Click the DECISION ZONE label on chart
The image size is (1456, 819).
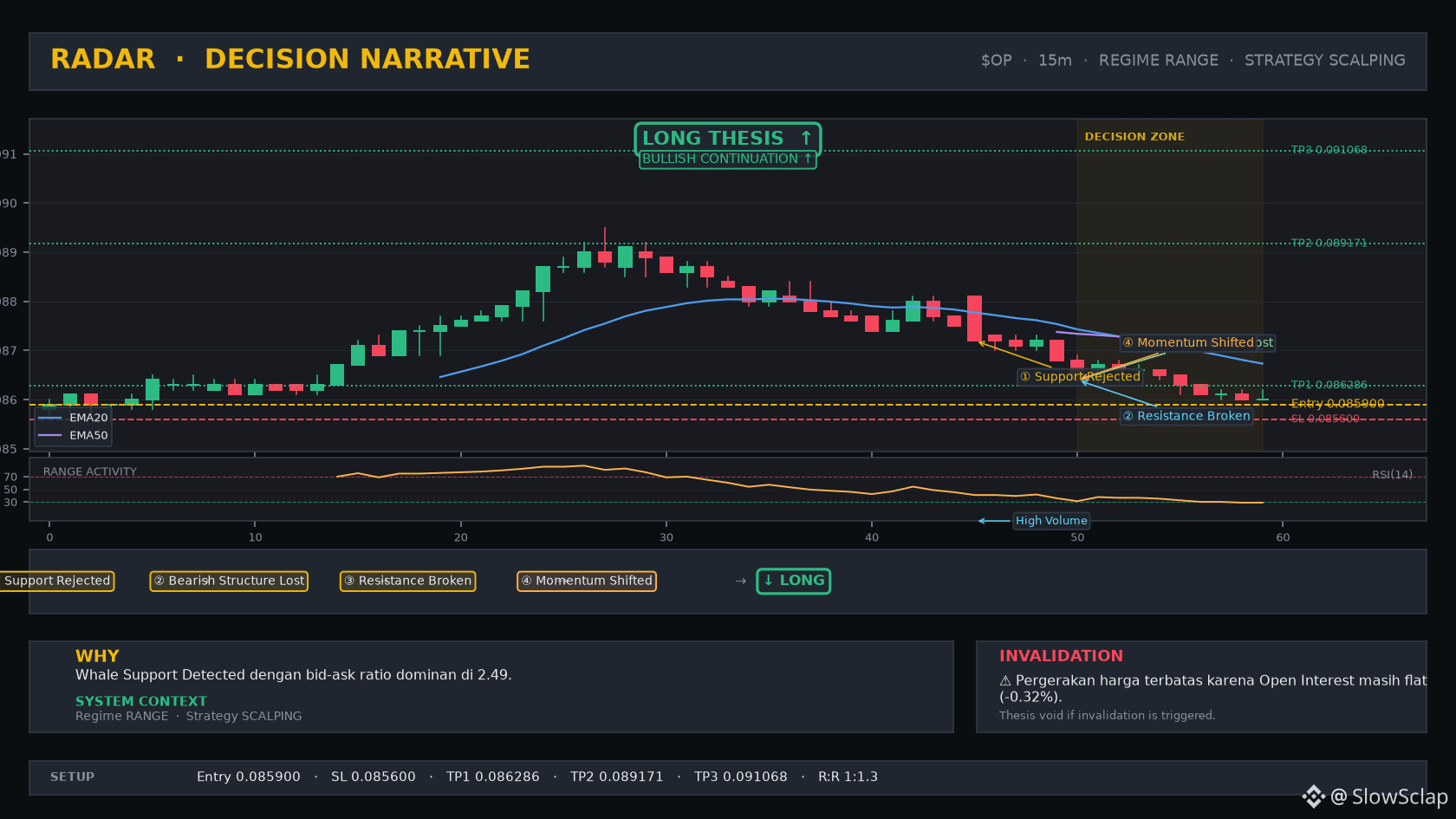point(1134,137)
